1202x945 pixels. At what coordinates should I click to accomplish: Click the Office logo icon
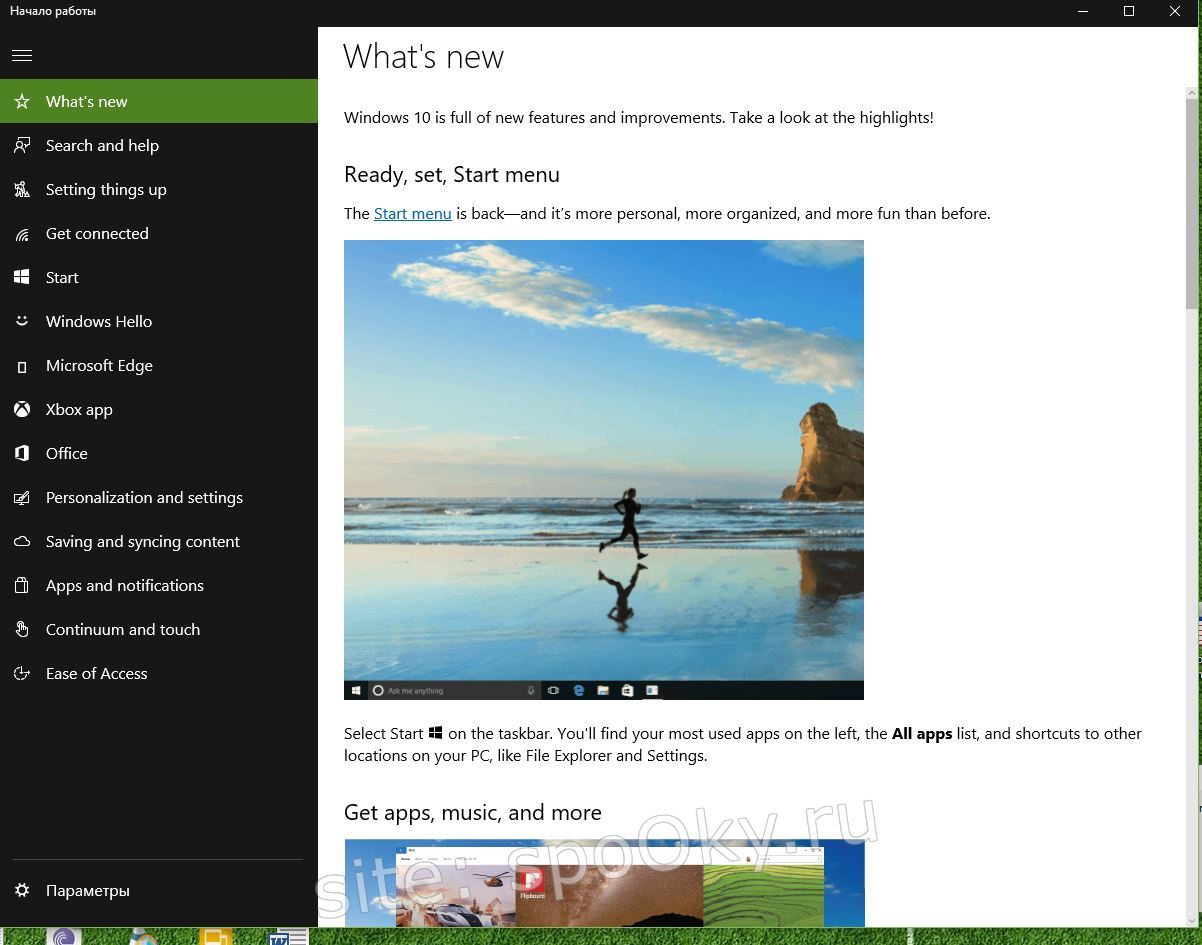coord(22,453)
